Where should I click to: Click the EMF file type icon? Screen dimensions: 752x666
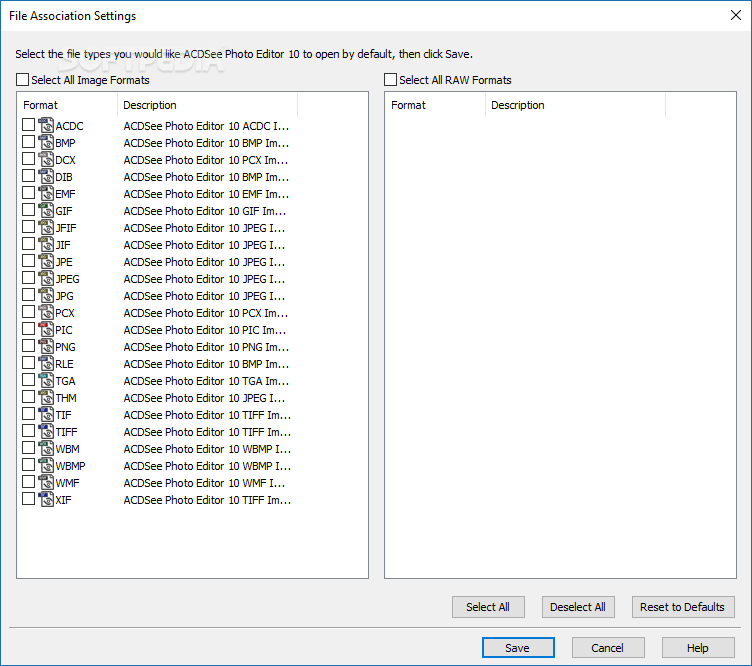point(46,194)
